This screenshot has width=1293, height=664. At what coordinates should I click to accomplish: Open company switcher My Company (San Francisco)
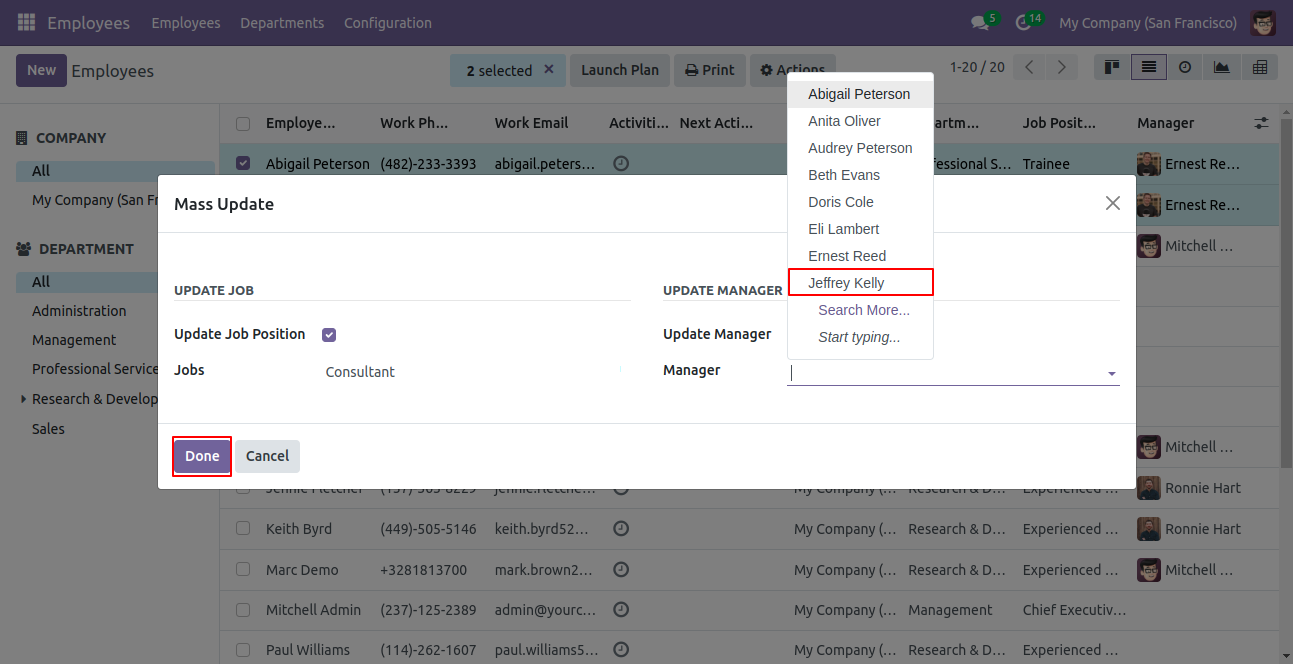coord(1148,23)
